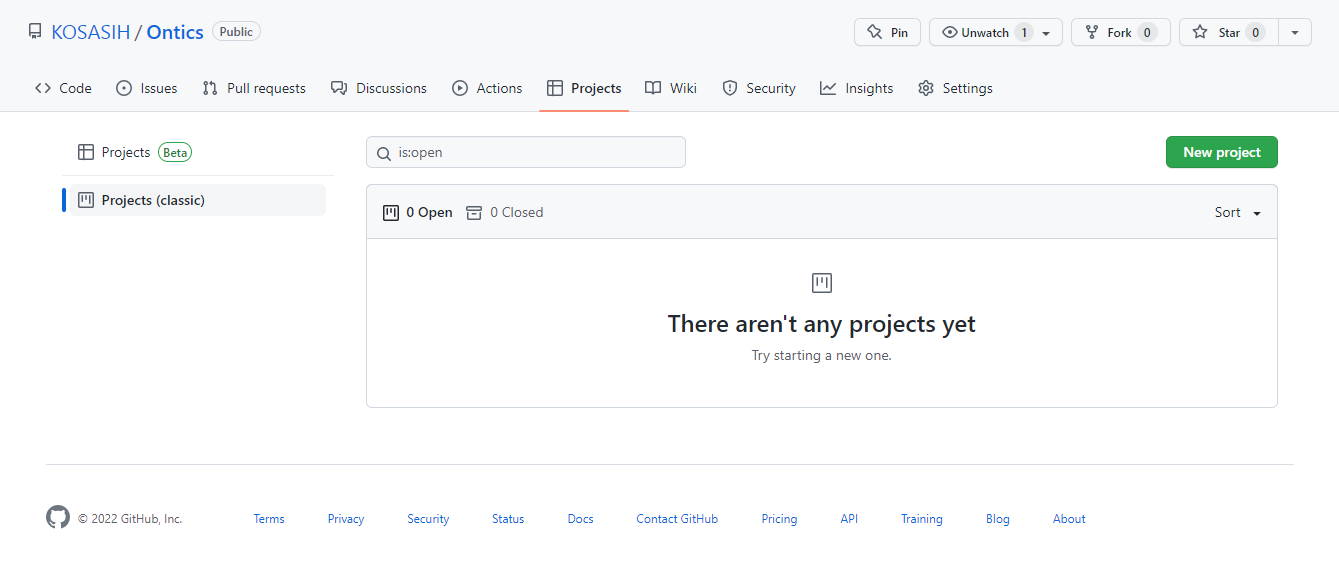Screen dimensions: 1339x563
Task: Switch to the Code tab
Action: point(63,88)
